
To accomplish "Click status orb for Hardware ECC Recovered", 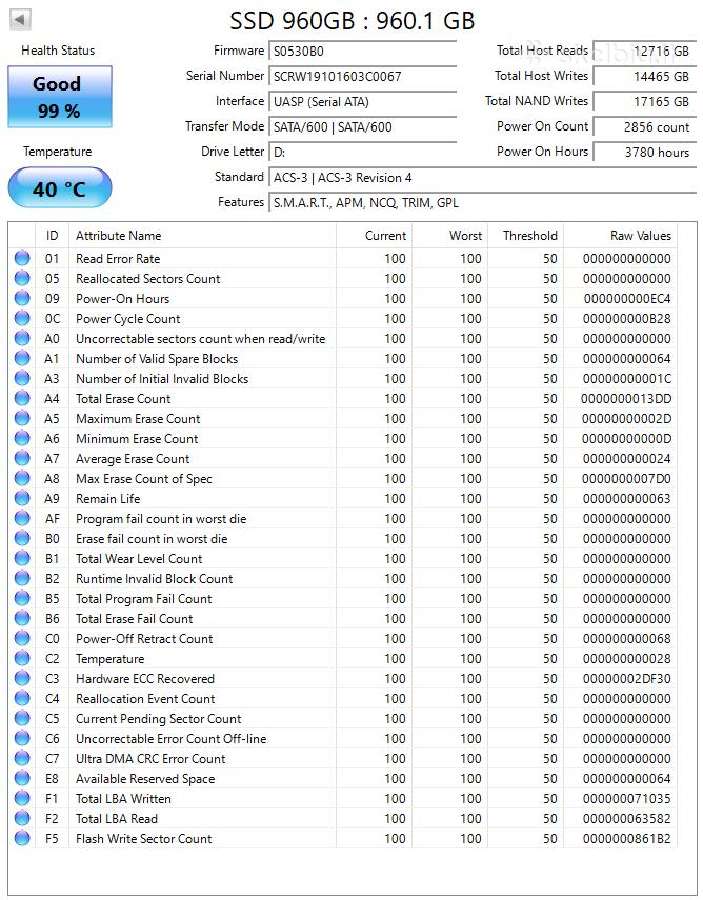I will (x=22, y=678).
